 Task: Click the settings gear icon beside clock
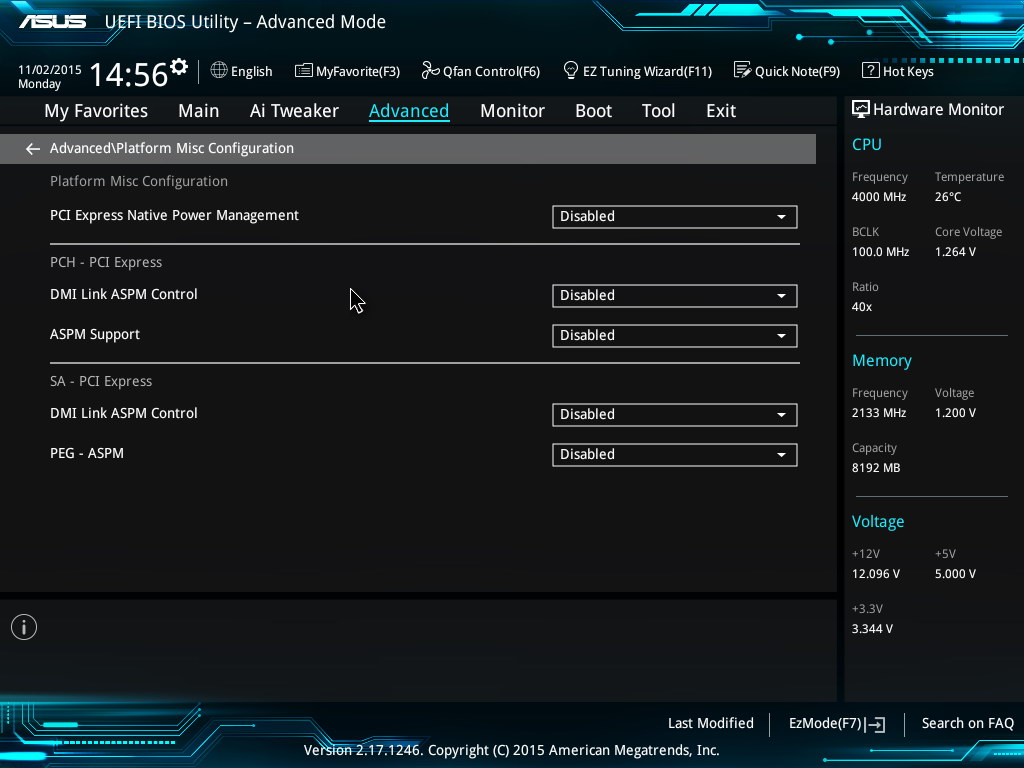coord(179,68)
